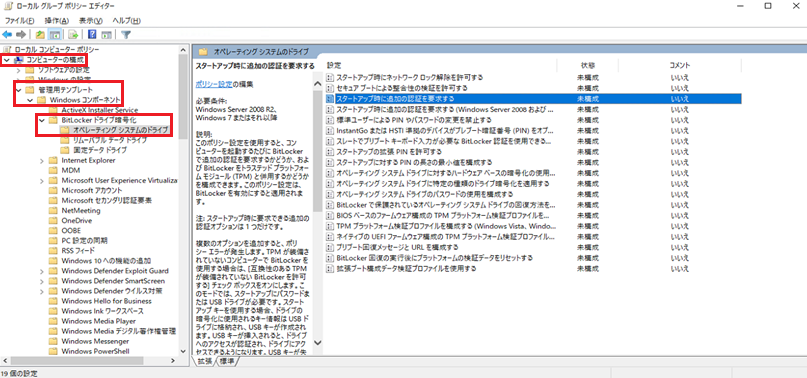The height and width of the screenshot is (378, 807).
Task: Click description pane scrollbar down arrow
Action: pyautogui.click(x=318, y=342)
